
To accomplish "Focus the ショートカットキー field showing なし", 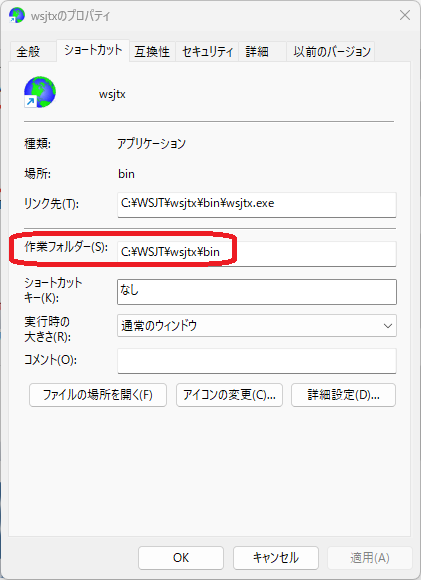I will [257, 292].
